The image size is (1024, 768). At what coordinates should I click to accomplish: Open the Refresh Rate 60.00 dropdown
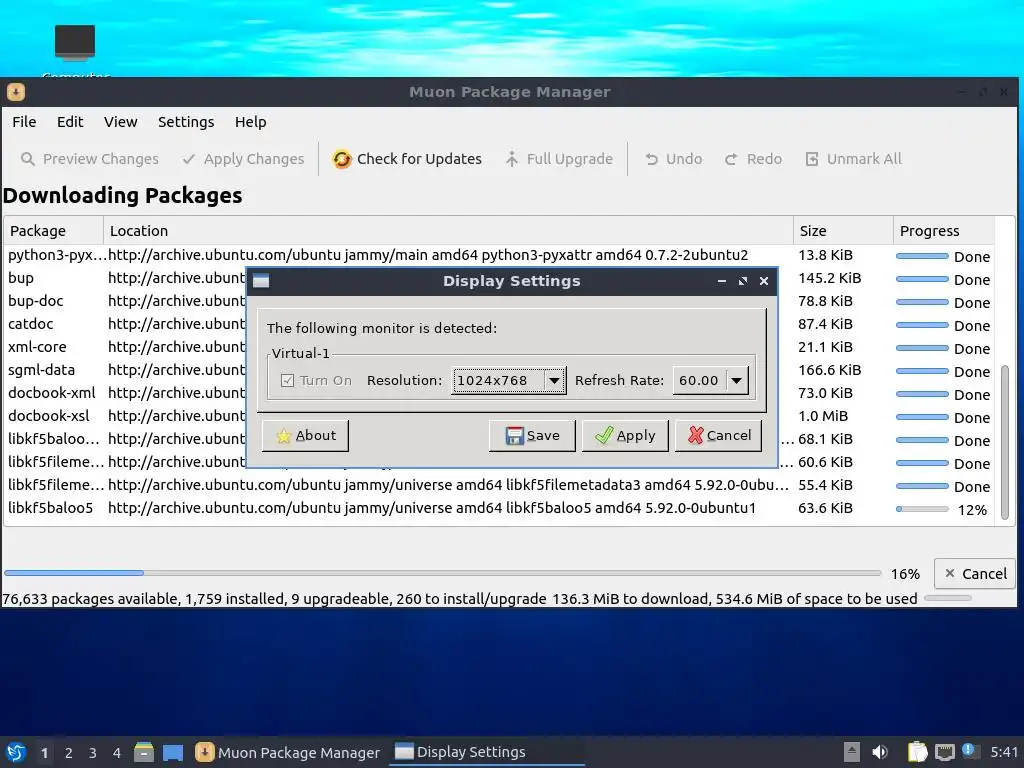pyautogui.click(x=711, y=380)
